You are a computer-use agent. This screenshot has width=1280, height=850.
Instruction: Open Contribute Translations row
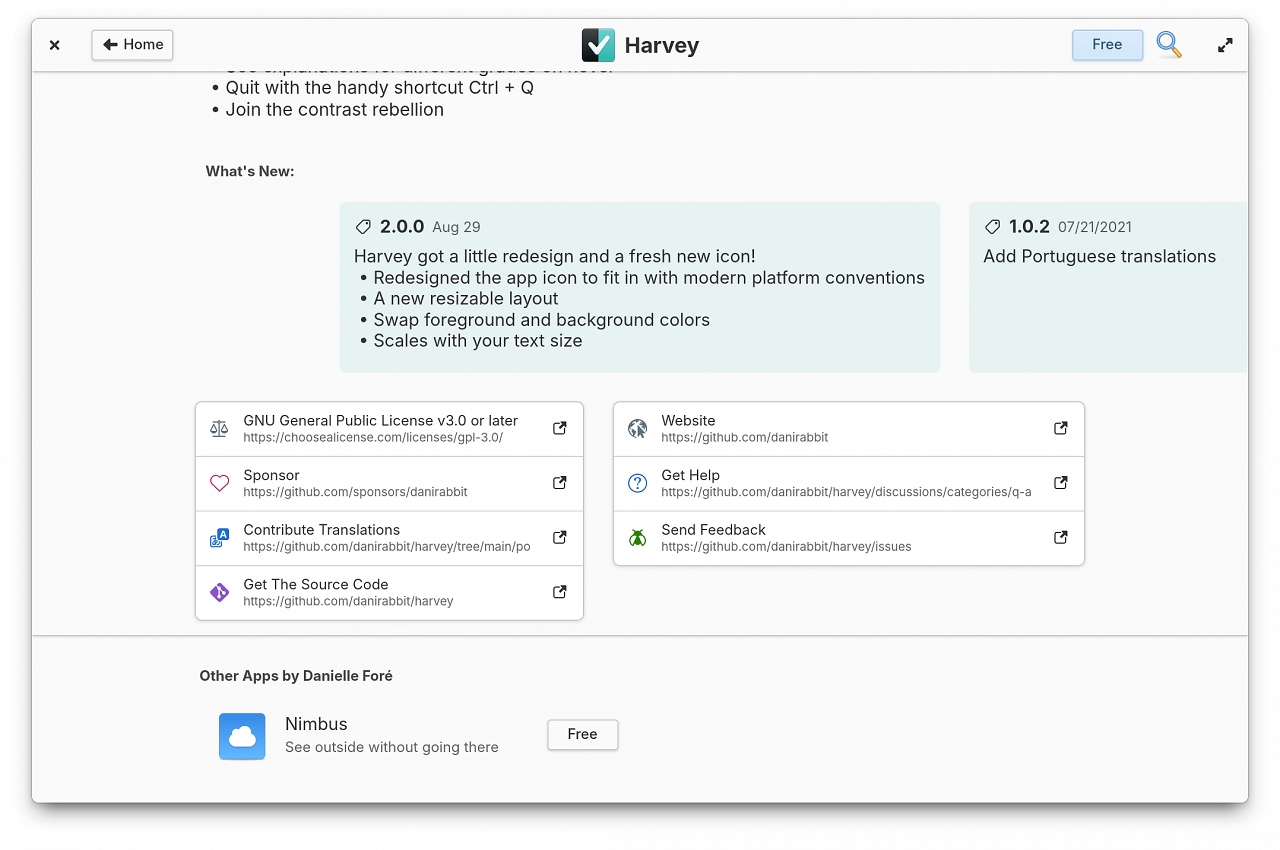click(389, 538)
